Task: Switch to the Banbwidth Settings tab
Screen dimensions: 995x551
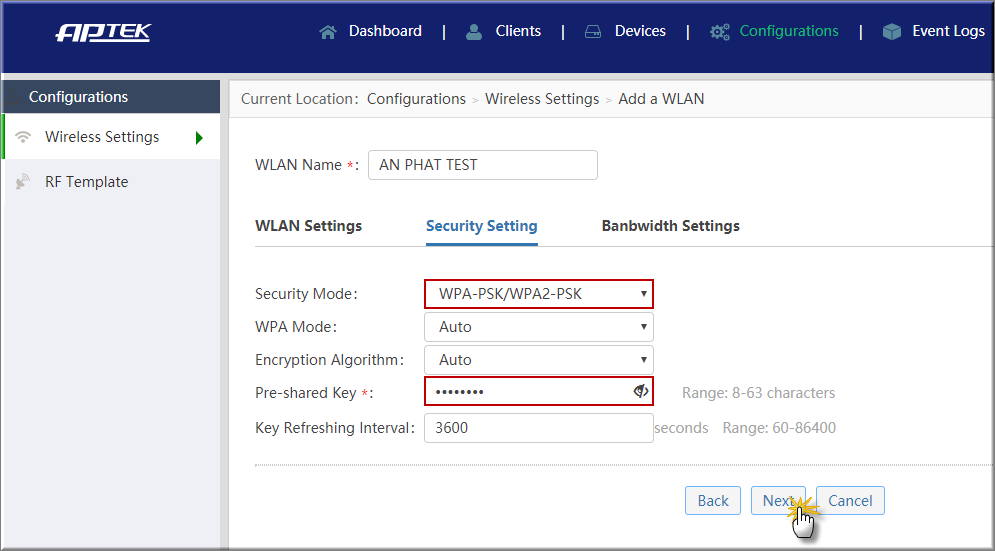Action: pos(671,226)
